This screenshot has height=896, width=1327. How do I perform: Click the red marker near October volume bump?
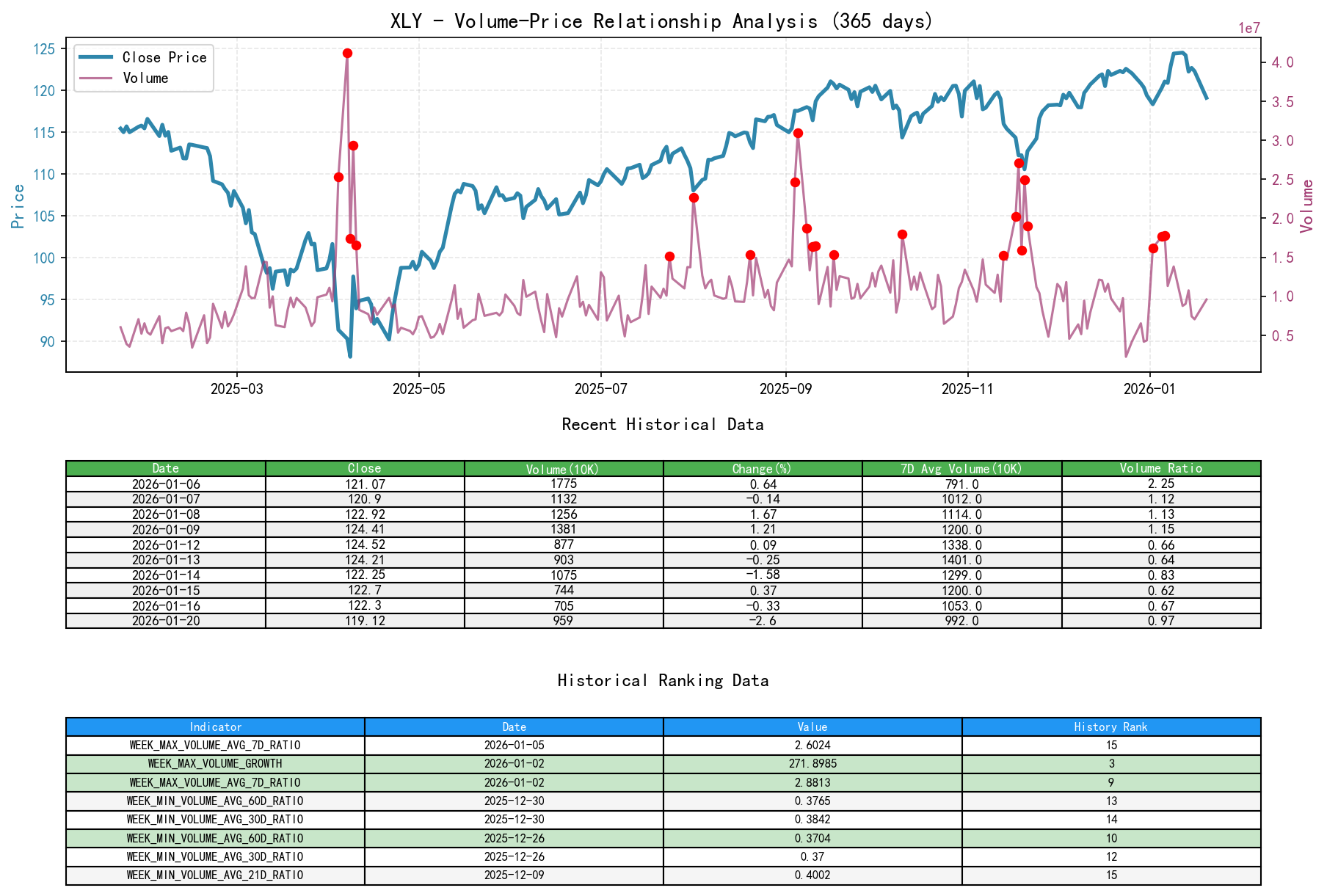click(x=902, y=233)
